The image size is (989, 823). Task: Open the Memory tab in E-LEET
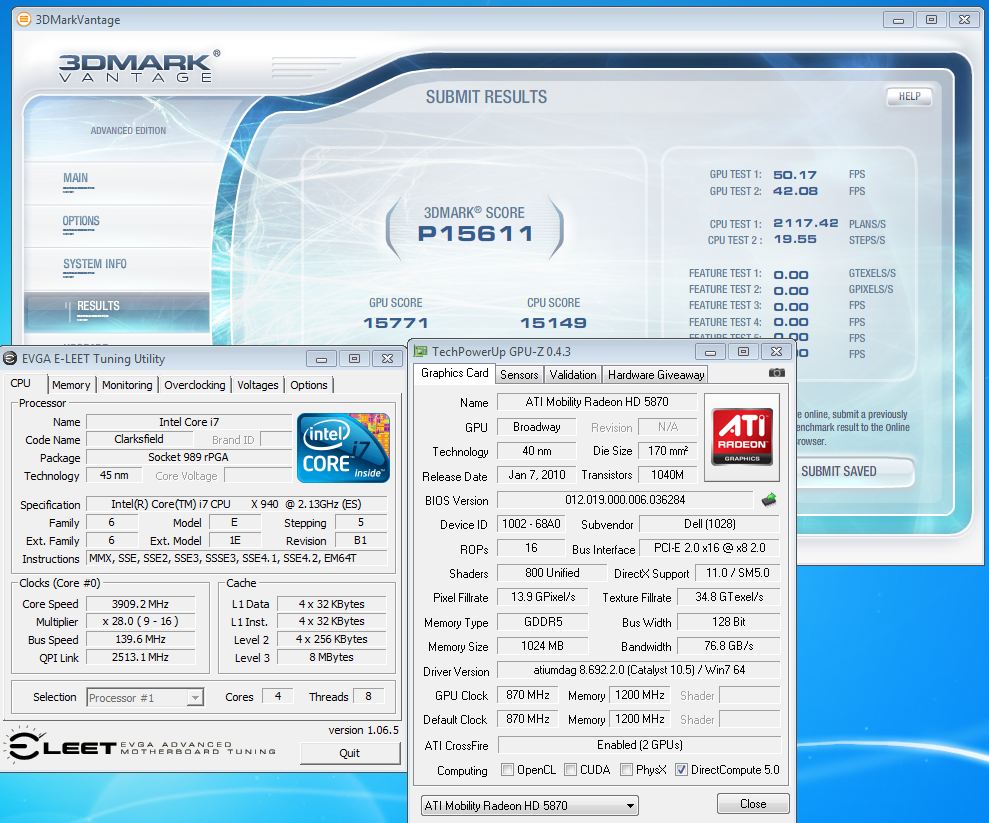pos(71,385)
